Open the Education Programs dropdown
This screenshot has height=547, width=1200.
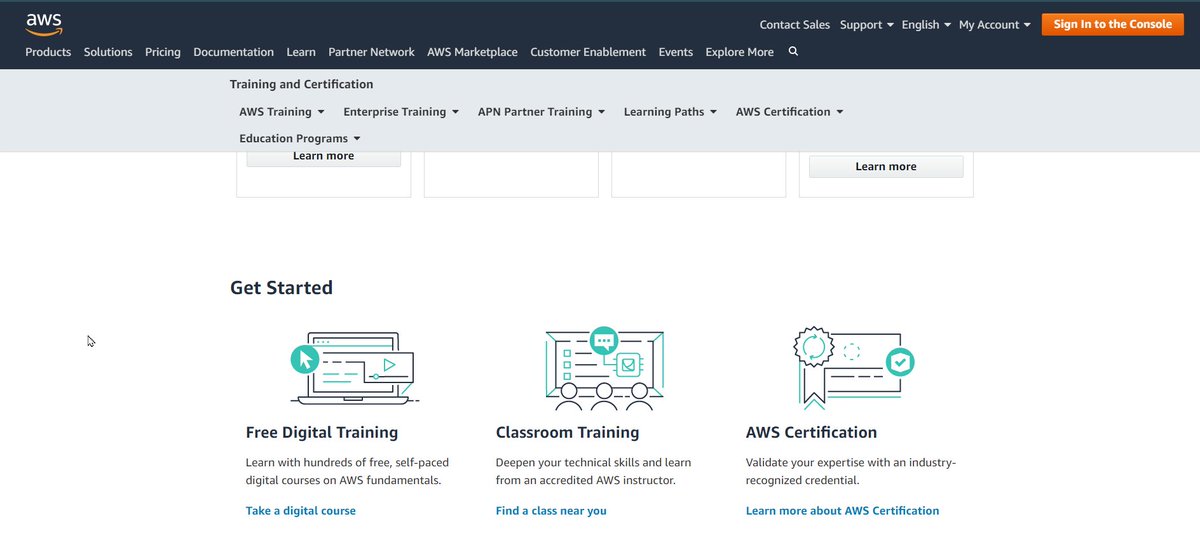(300, 139)
